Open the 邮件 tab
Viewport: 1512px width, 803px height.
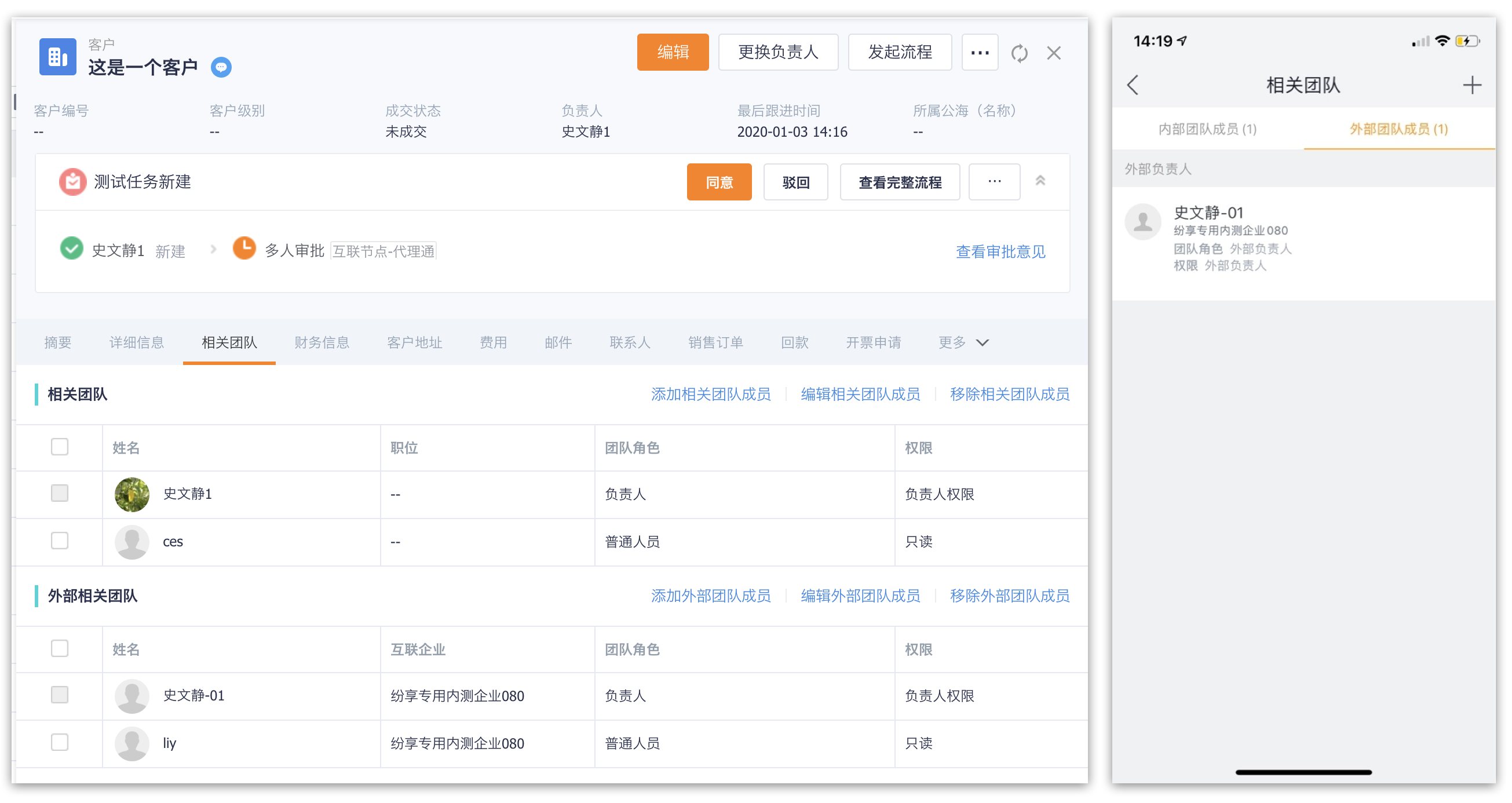[x=558, y=343]
